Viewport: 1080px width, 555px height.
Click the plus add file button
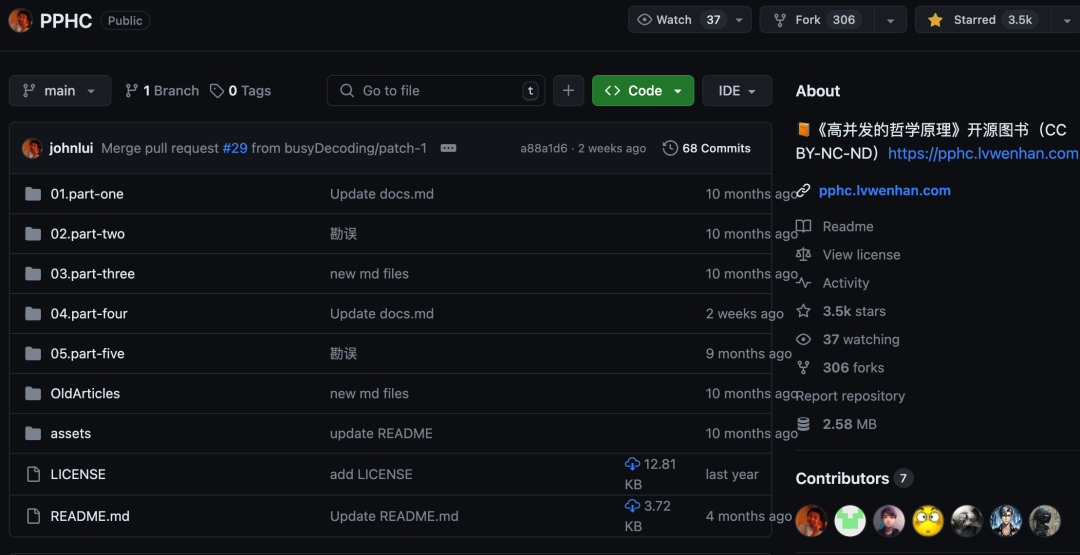[568, 90]
